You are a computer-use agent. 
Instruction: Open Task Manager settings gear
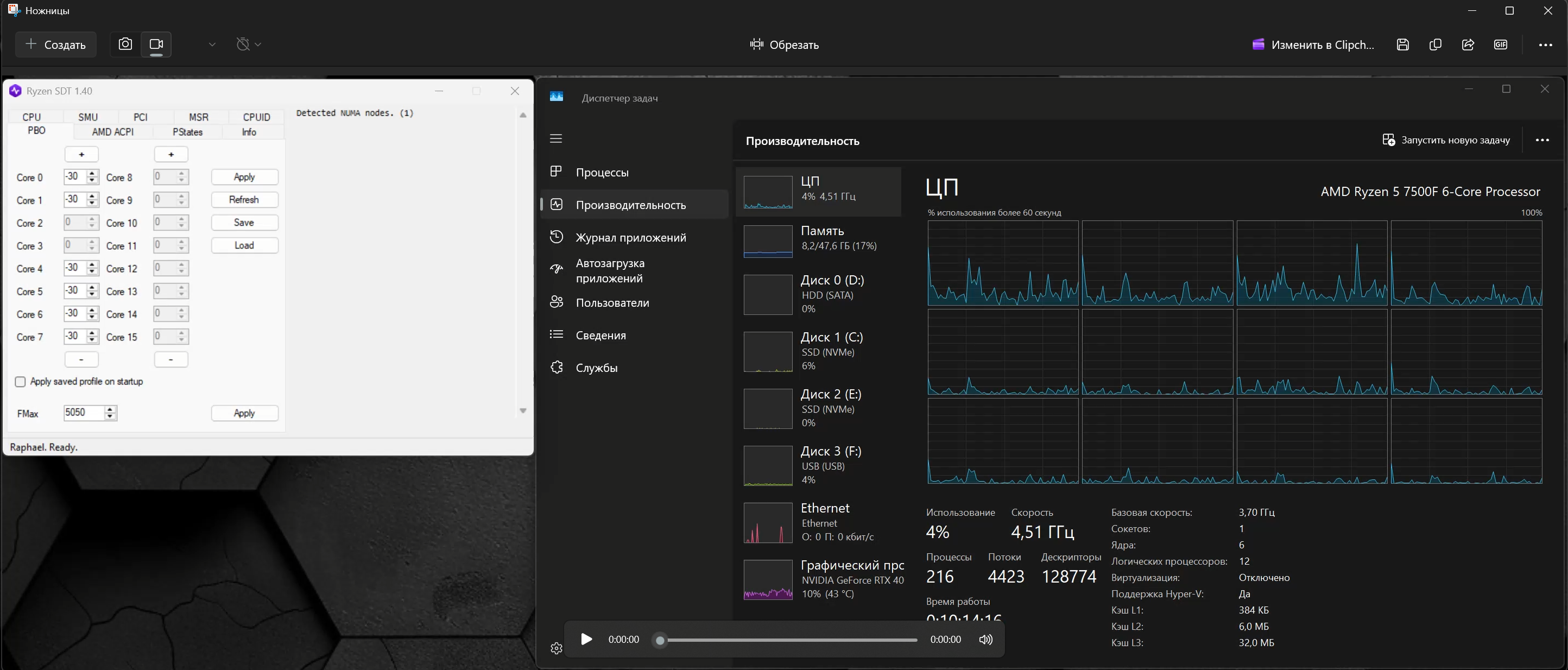point(557,649)
